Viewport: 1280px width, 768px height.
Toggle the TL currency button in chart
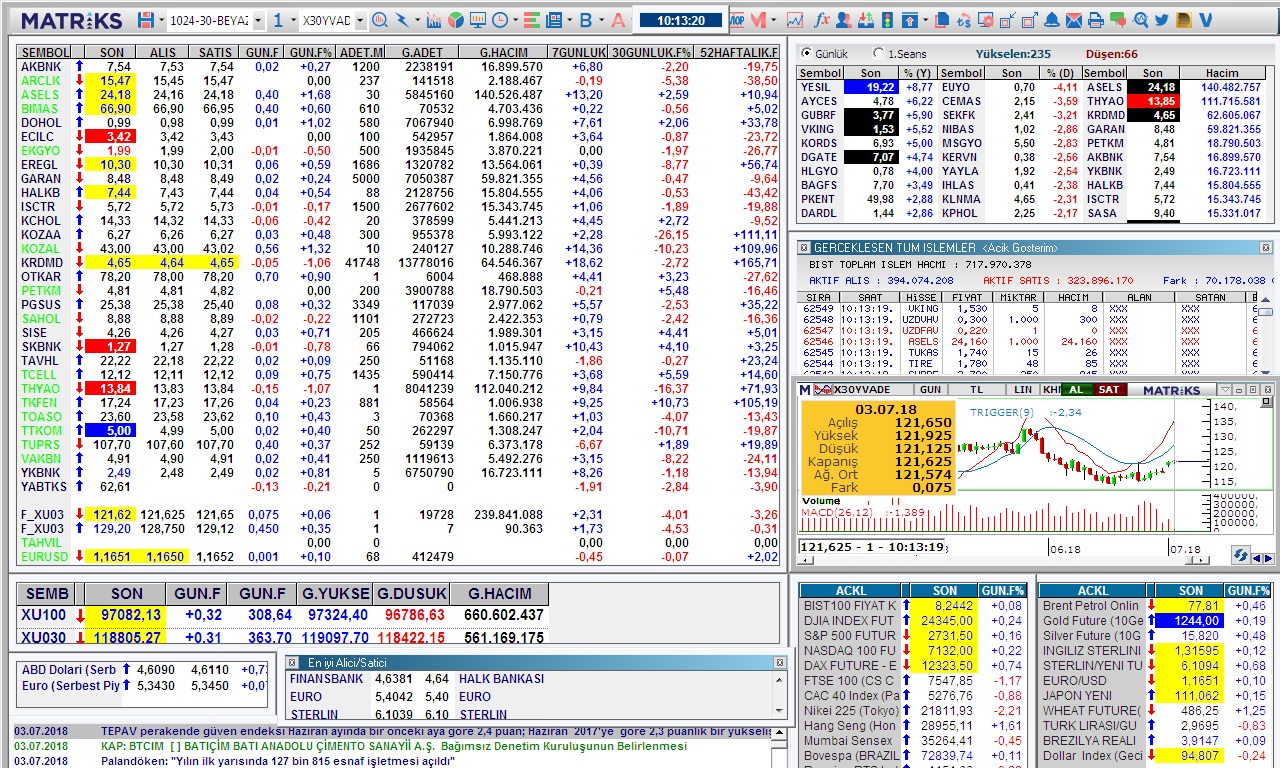[x=977, y=389]
